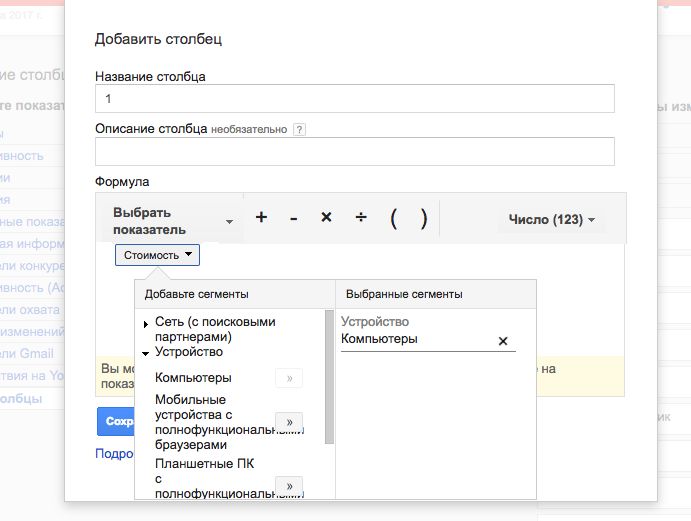Viewport: 691px width, 521px height.
Task: Open the Стоимость metric chip dropdown
Action: (157, 255)
